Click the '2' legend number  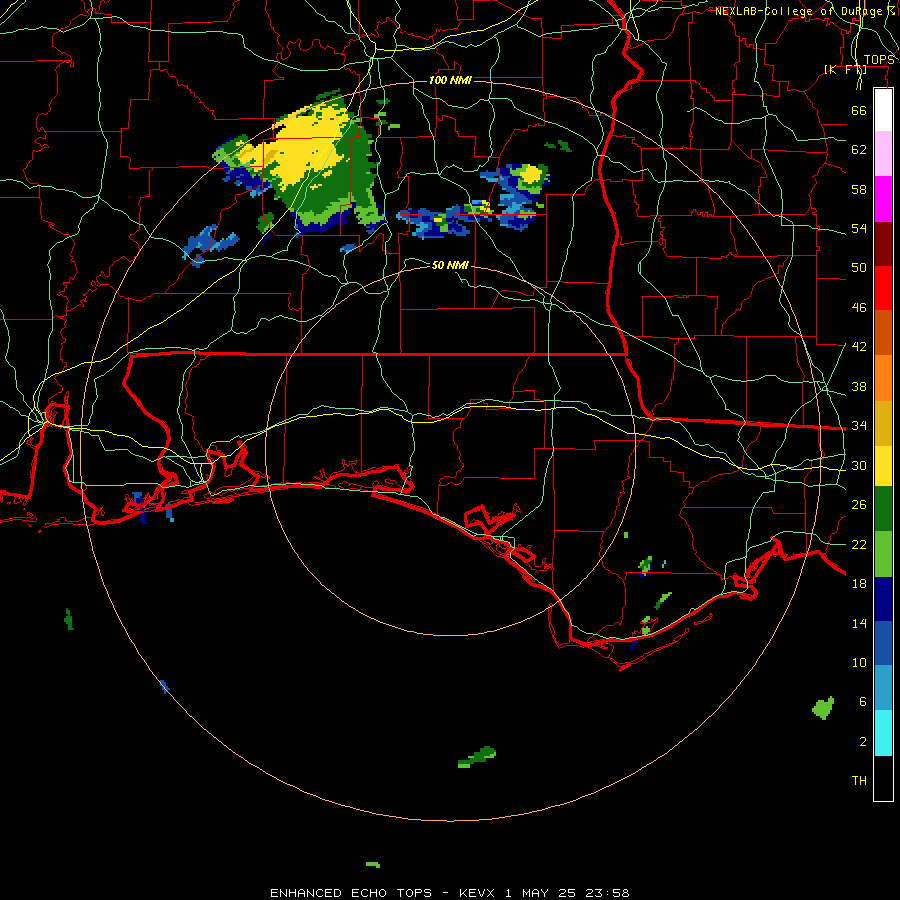[862, 742]
